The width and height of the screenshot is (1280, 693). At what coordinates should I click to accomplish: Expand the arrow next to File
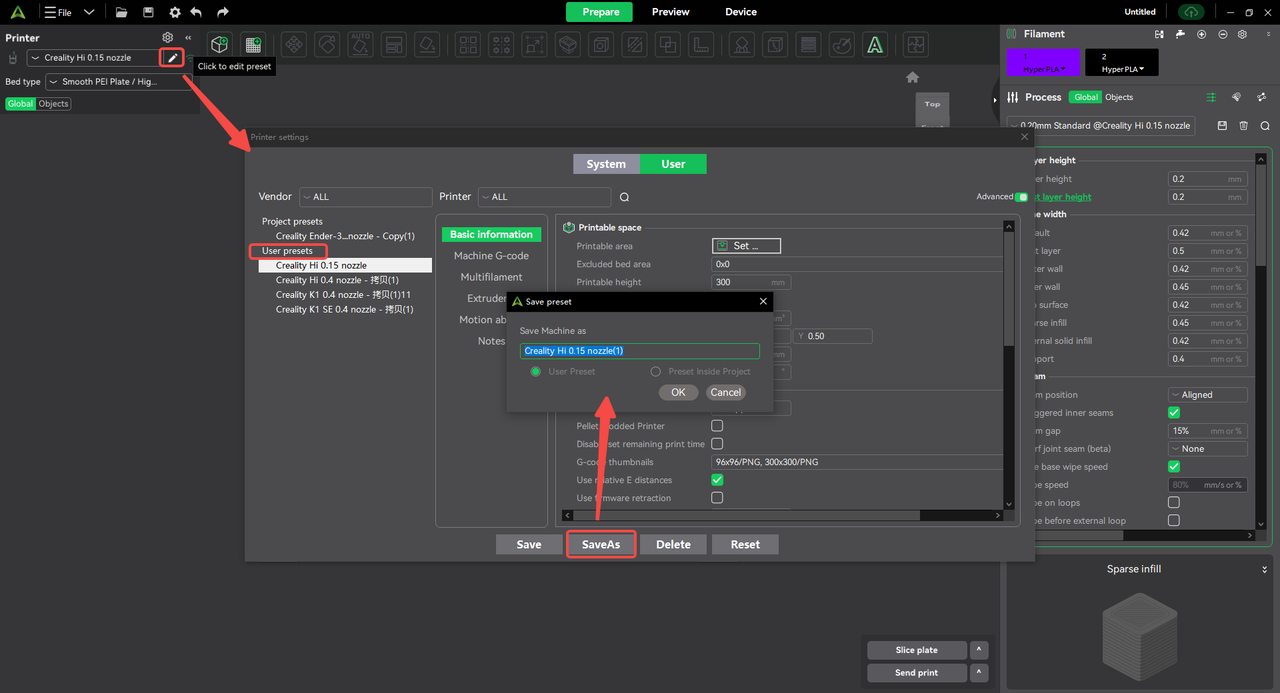89,13
